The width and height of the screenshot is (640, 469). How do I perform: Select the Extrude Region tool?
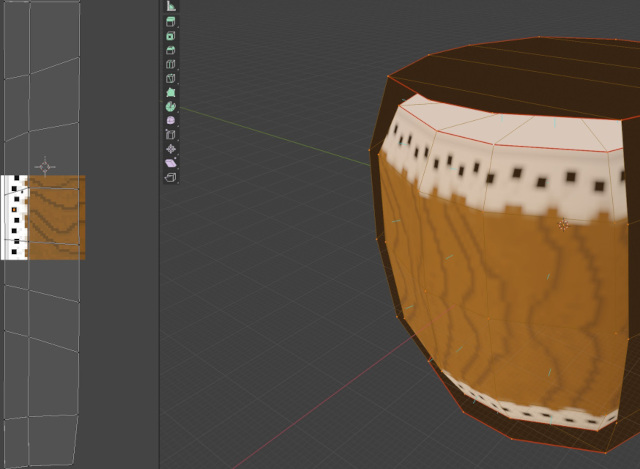point(171,22)
